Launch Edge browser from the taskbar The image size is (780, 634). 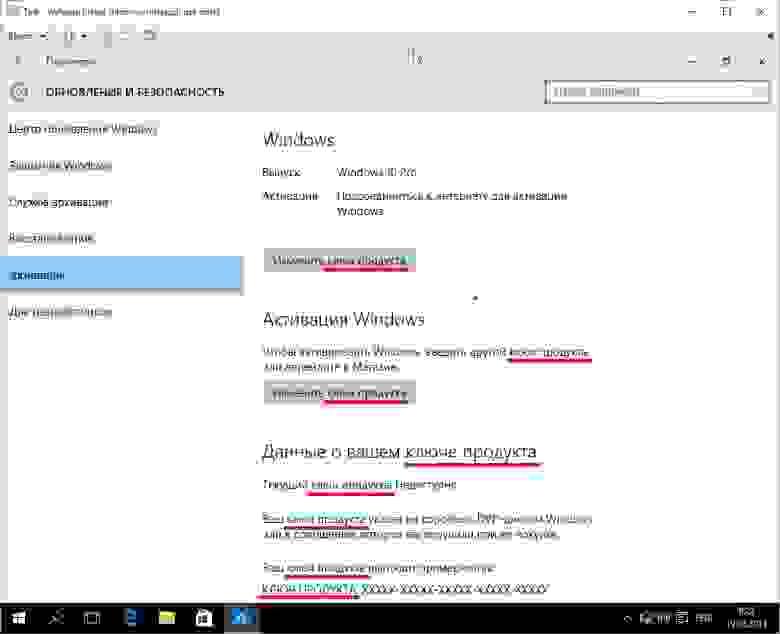coord(131,618)
